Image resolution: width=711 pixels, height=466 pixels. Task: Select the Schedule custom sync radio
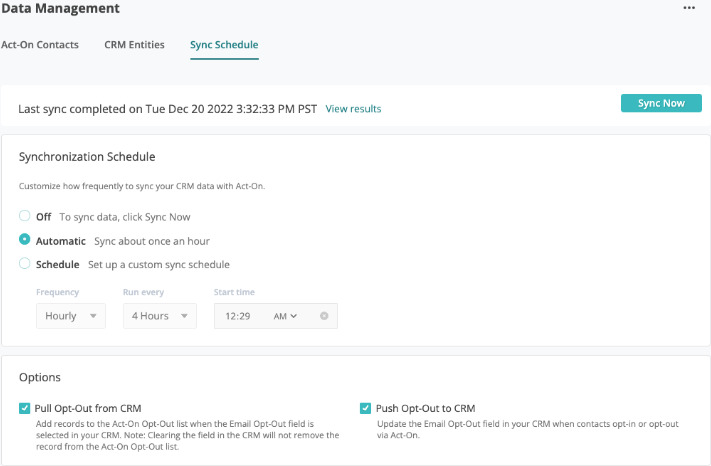coord(24,263)
